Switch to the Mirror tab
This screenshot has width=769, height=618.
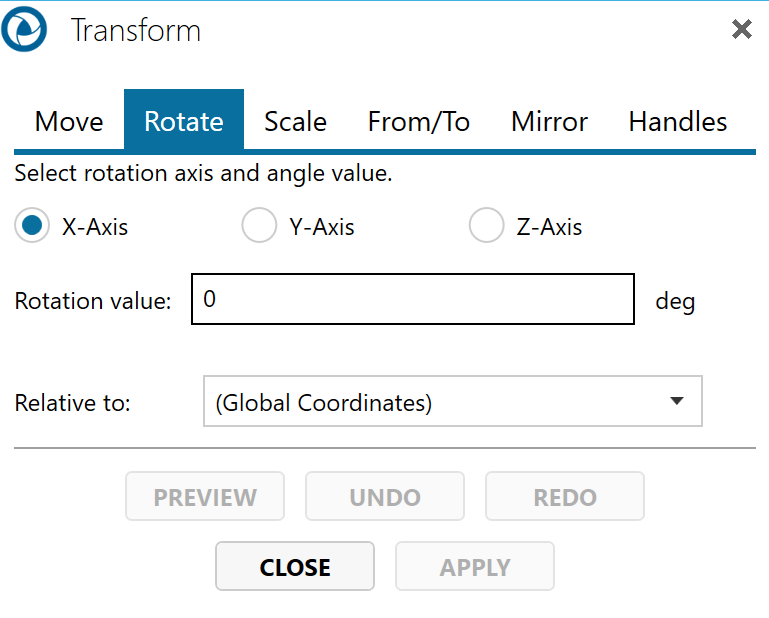coord(549,122)
